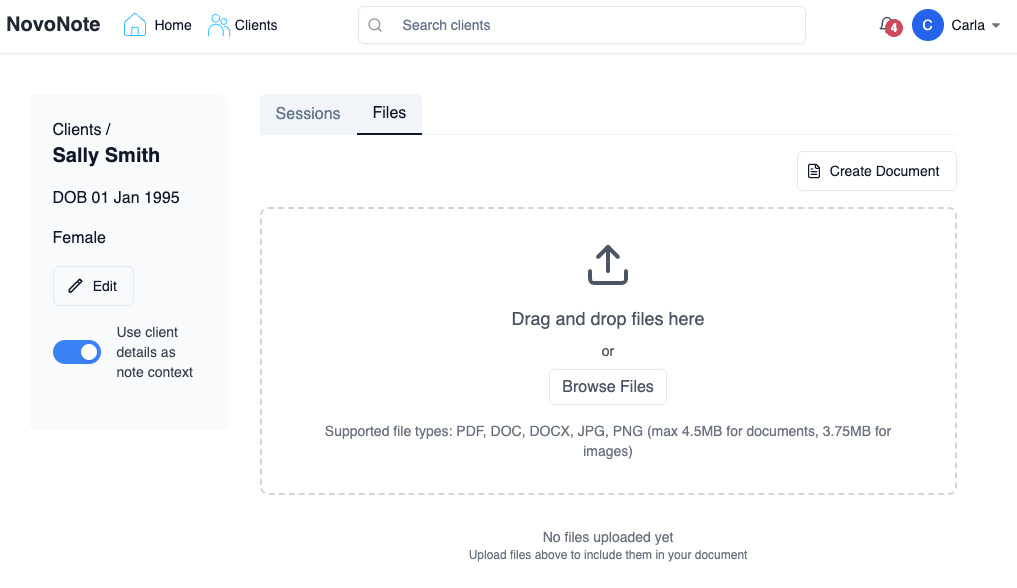Switch to the Sessions tab

308,114
